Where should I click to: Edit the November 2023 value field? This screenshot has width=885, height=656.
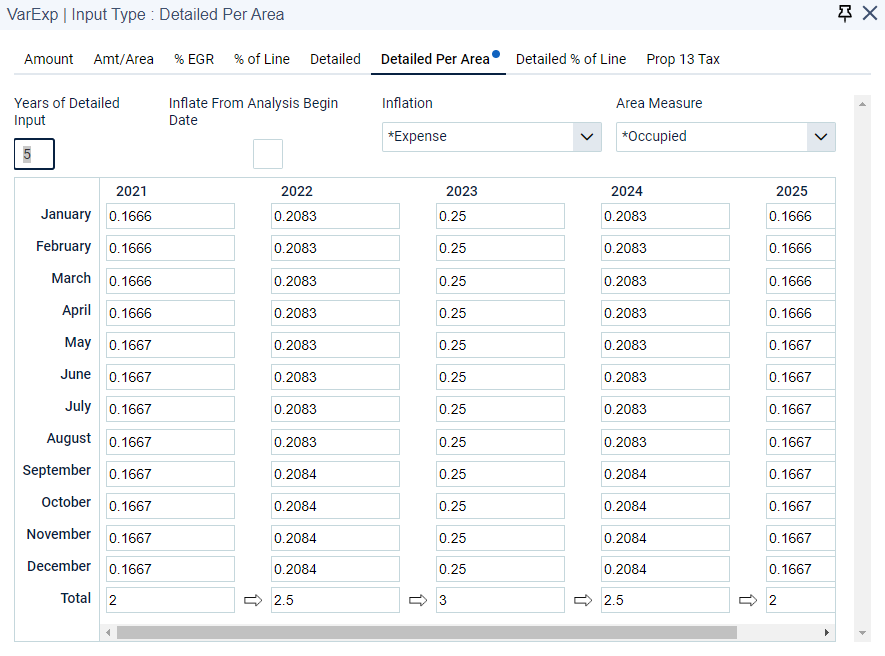[x=500, y=538]
